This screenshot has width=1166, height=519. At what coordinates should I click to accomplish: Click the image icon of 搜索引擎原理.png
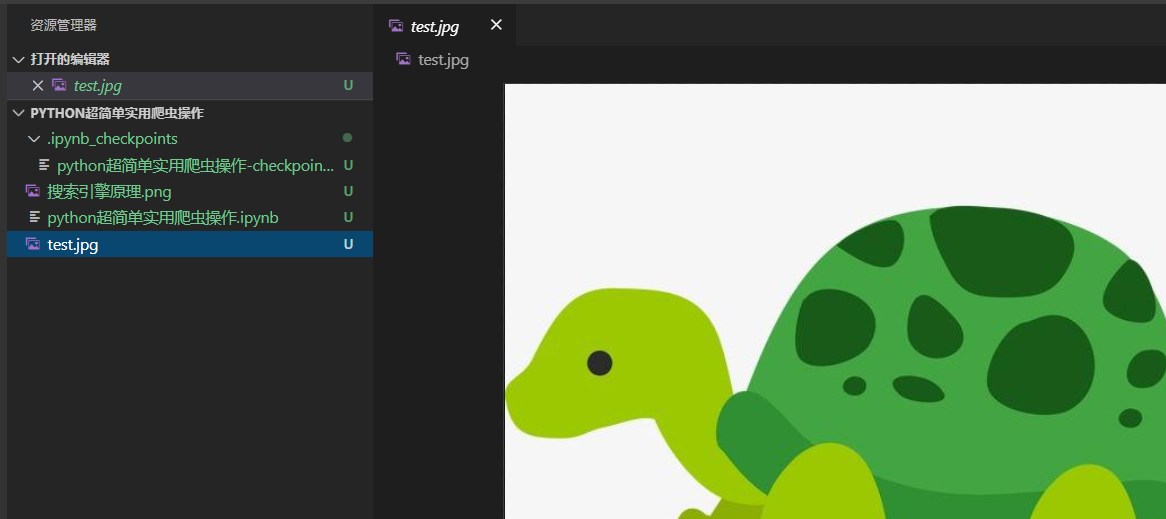point(33,191)
